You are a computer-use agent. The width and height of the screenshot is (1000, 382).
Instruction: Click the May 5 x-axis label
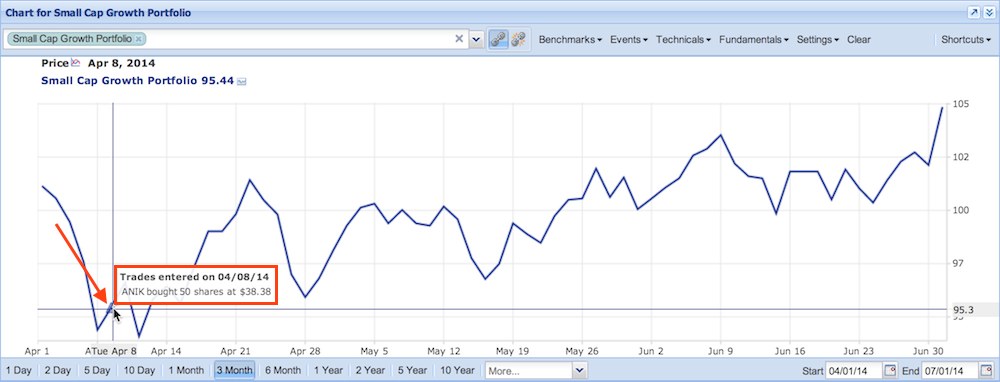tap(374, 351)
